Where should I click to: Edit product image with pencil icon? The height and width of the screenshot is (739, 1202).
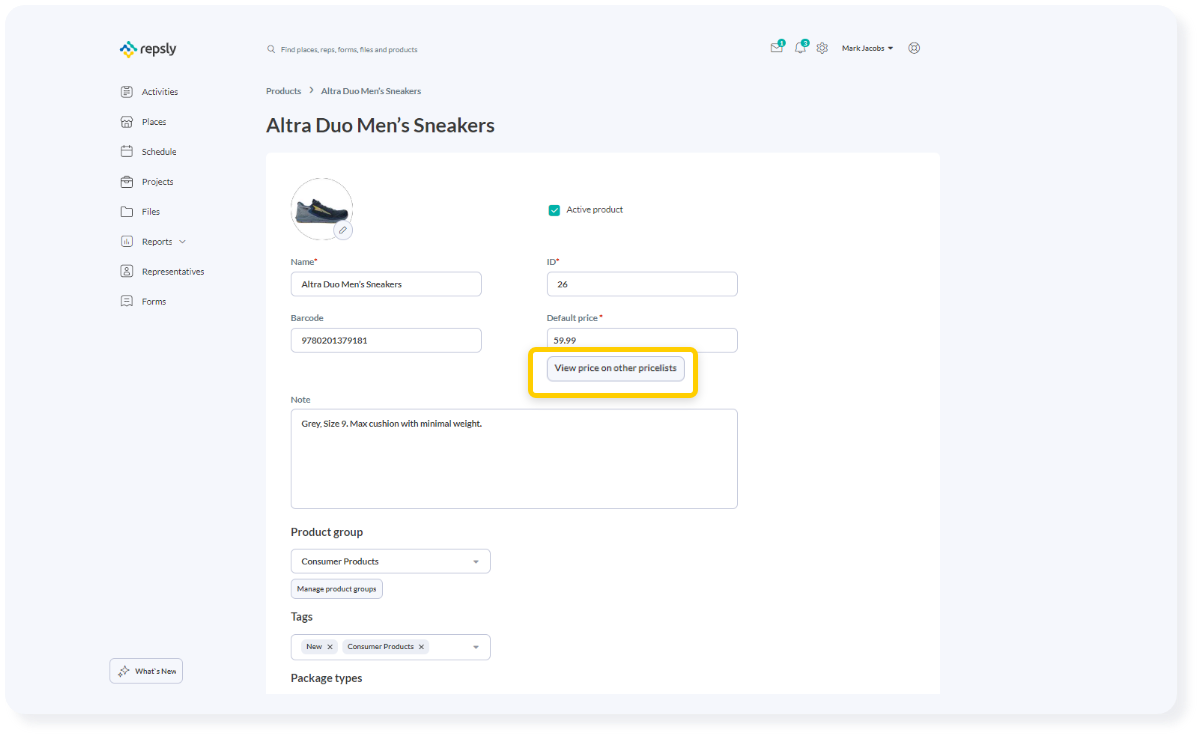pos(343,230)
